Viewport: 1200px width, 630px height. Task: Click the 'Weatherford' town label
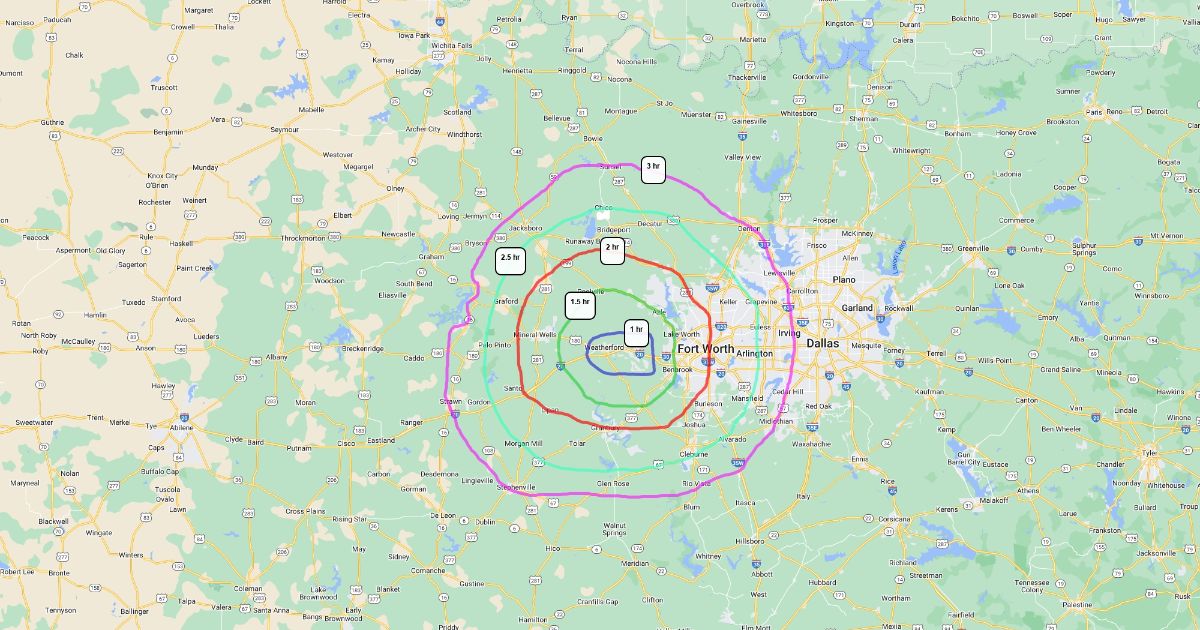(605, 347)
